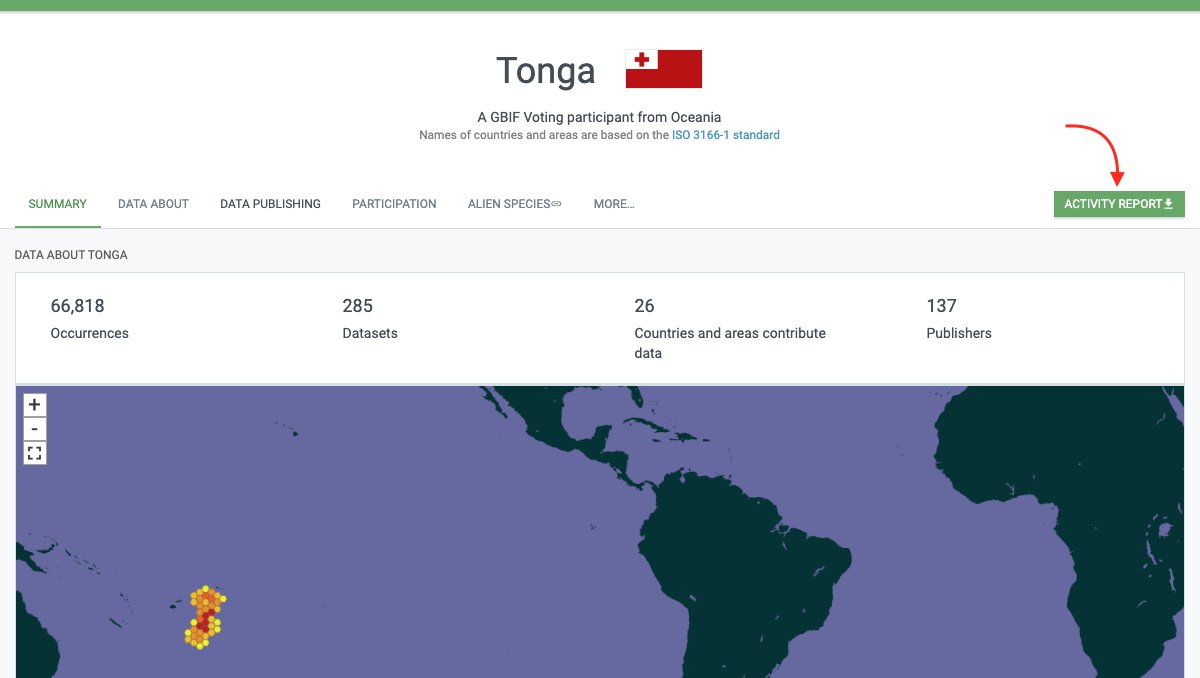Zoom out of the map with minus icon
Screen dimensions: 1200x678
(x=34, y=428)
